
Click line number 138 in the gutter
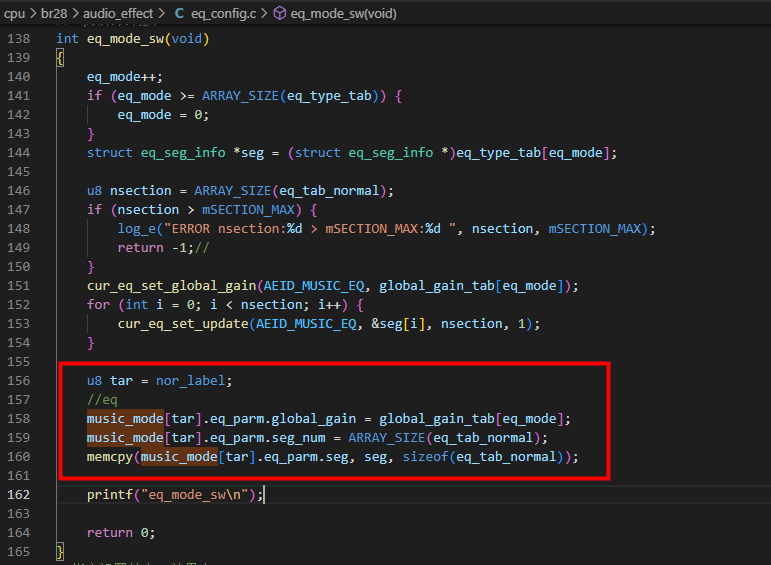coord(19,39)
